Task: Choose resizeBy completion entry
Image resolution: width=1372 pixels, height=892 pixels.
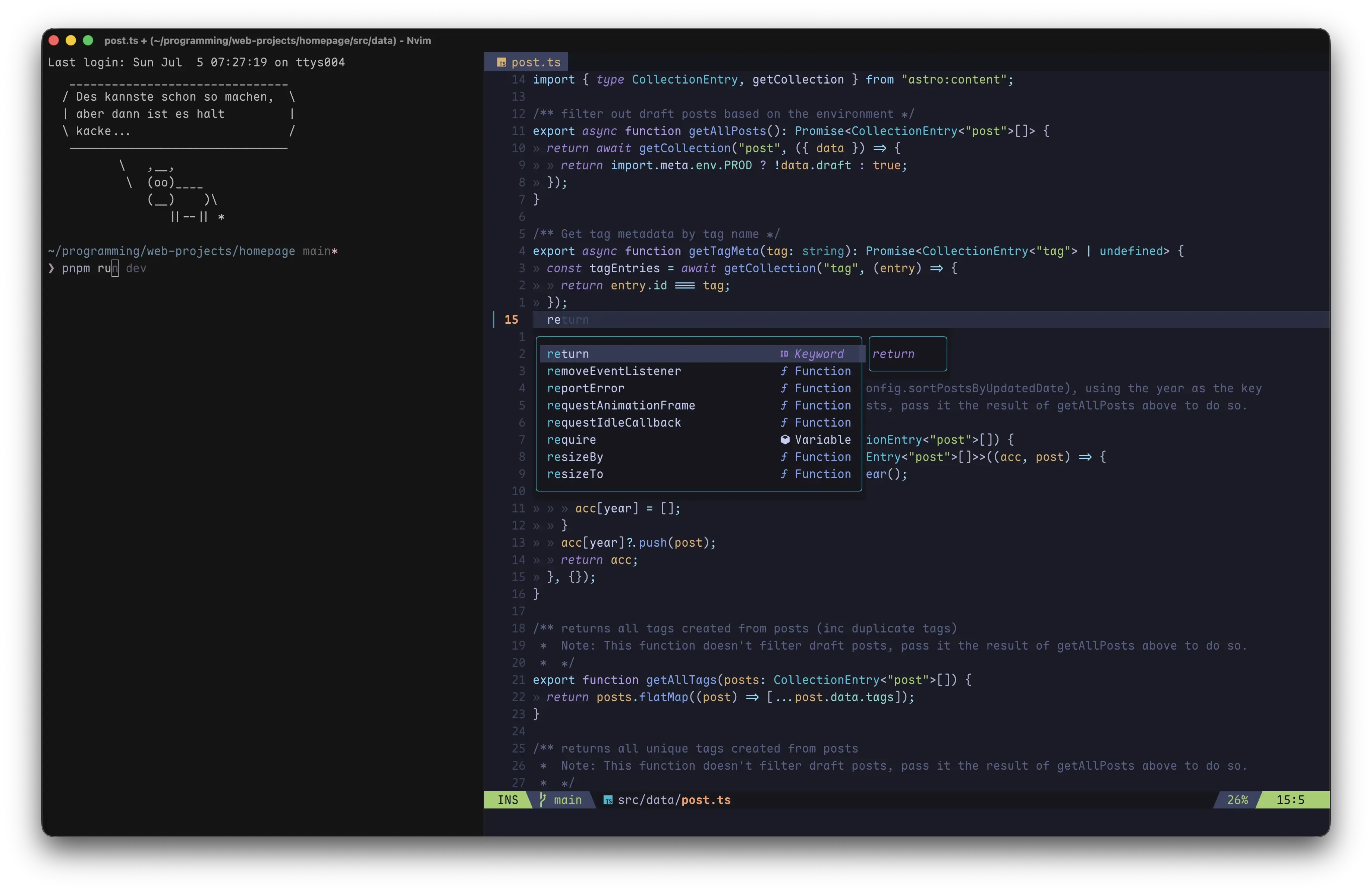Action: (699, 457)
